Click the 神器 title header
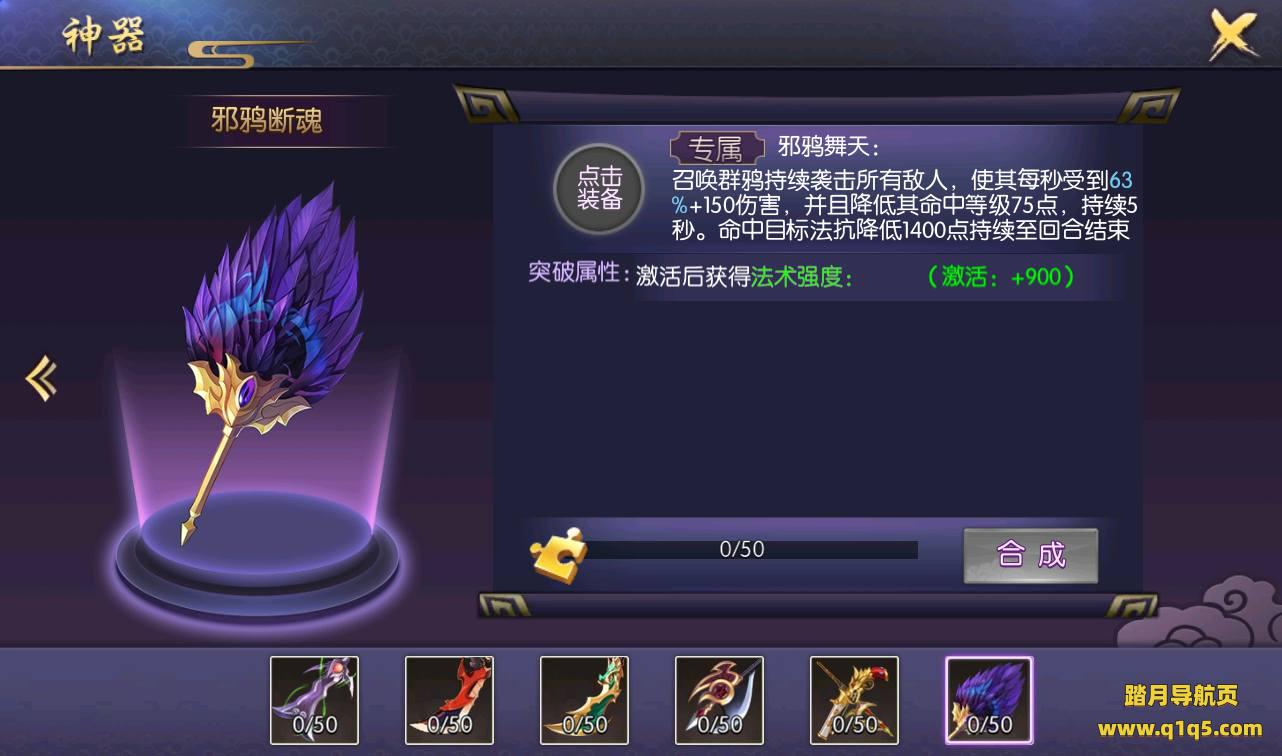 click(104, 37)
